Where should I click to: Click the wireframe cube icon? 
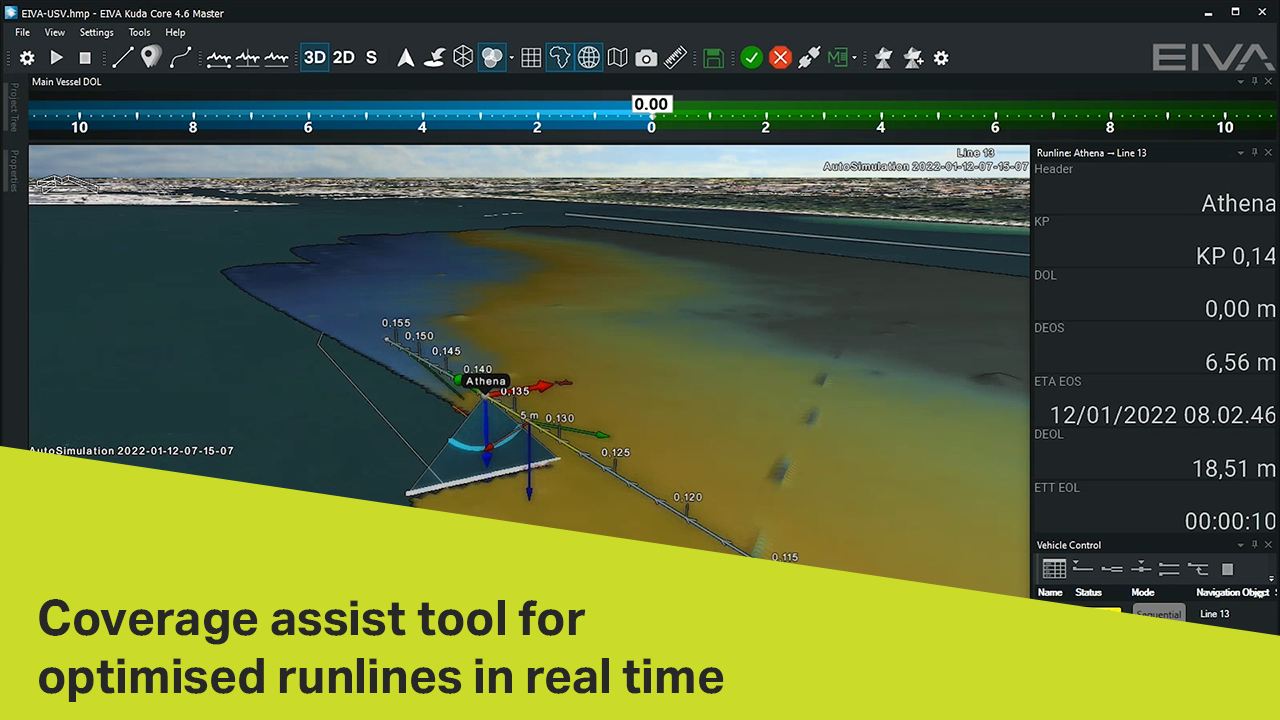tap(463, 58)
